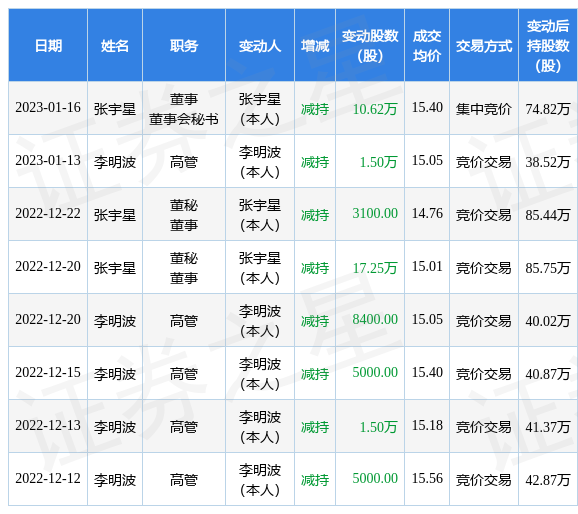
Task: Click the 变动人 column header
Action: coord(260,45)
